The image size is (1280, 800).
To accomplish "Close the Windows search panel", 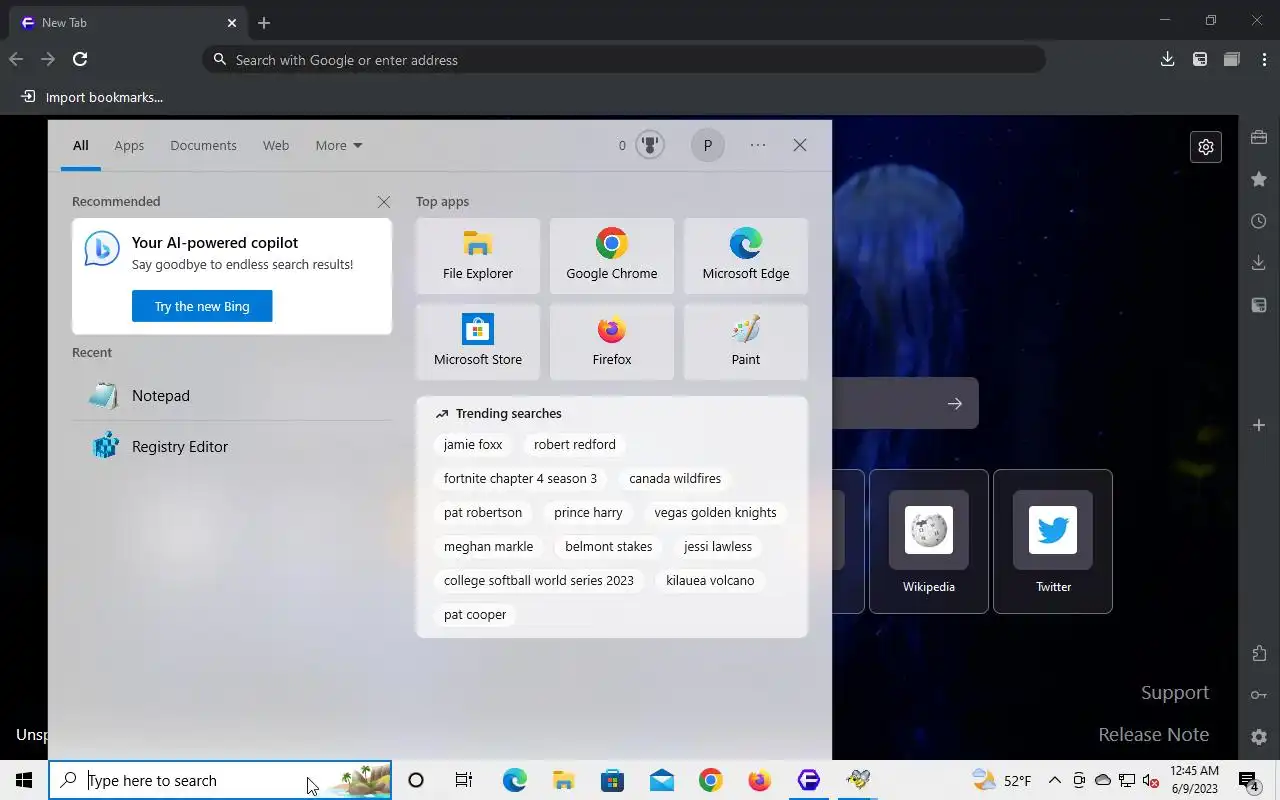I will [800, 145].
